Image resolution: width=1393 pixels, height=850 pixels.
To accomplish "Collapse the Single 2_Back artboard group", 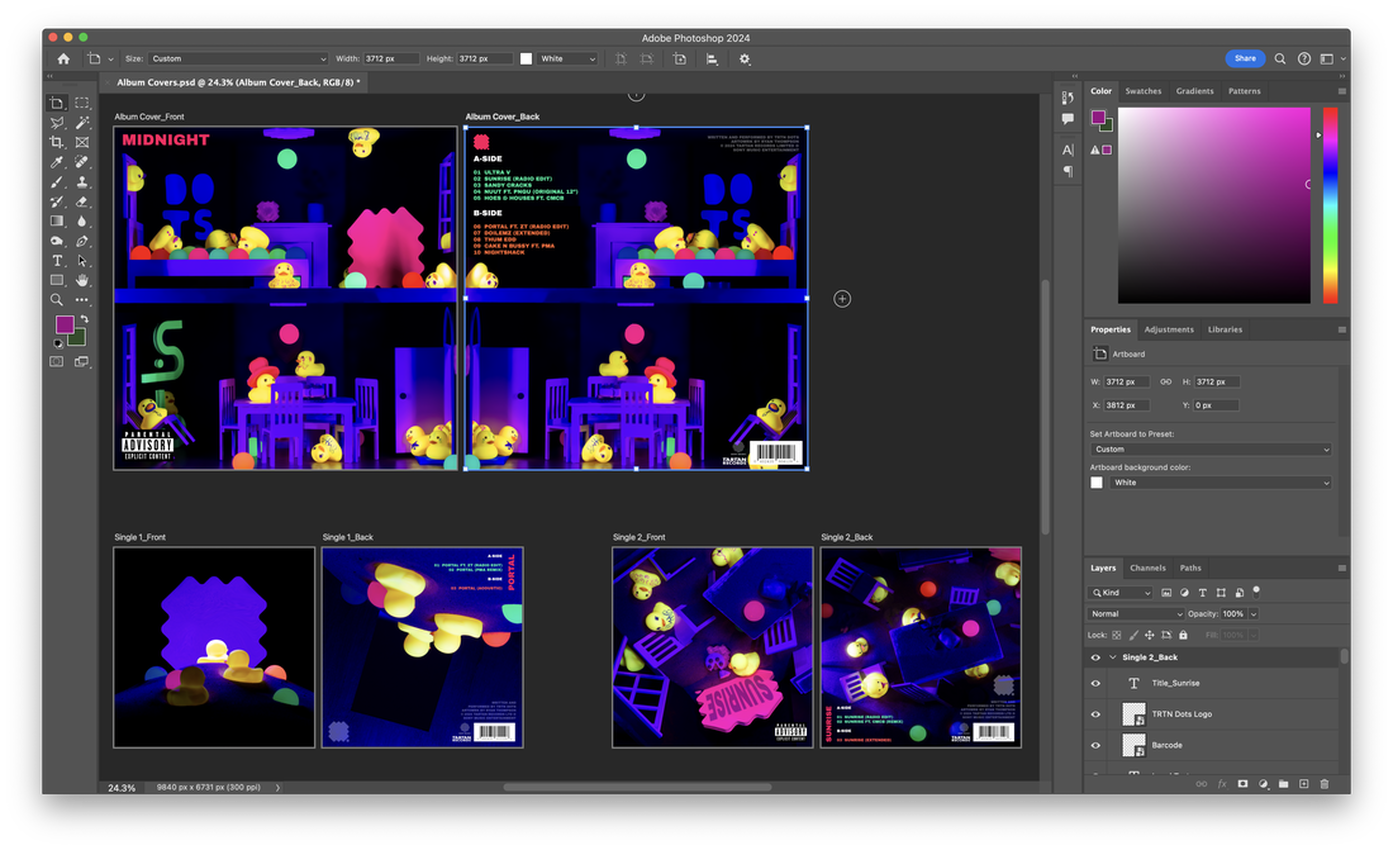I will coord(1112,657).
